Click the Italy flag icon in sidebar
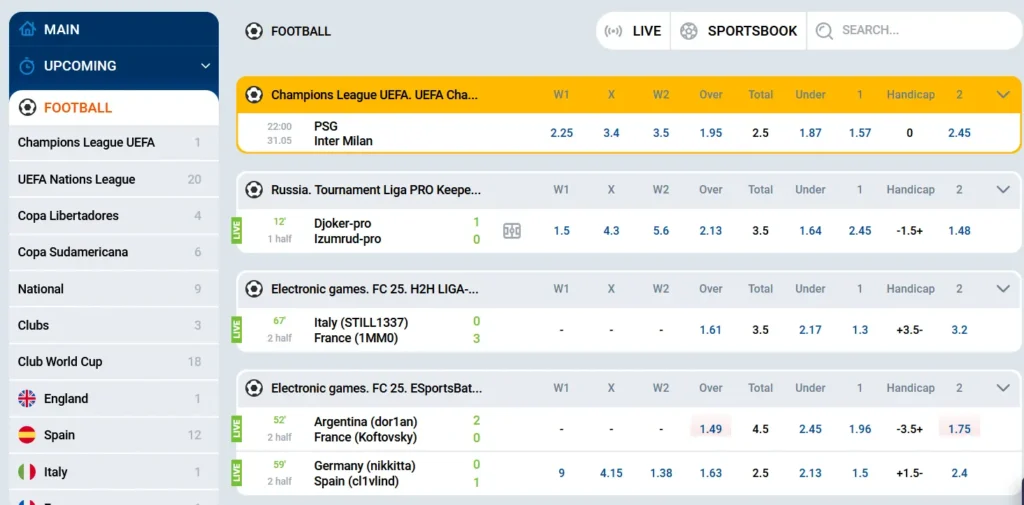This screenshot has width=1024, height=505. [27, 472]
